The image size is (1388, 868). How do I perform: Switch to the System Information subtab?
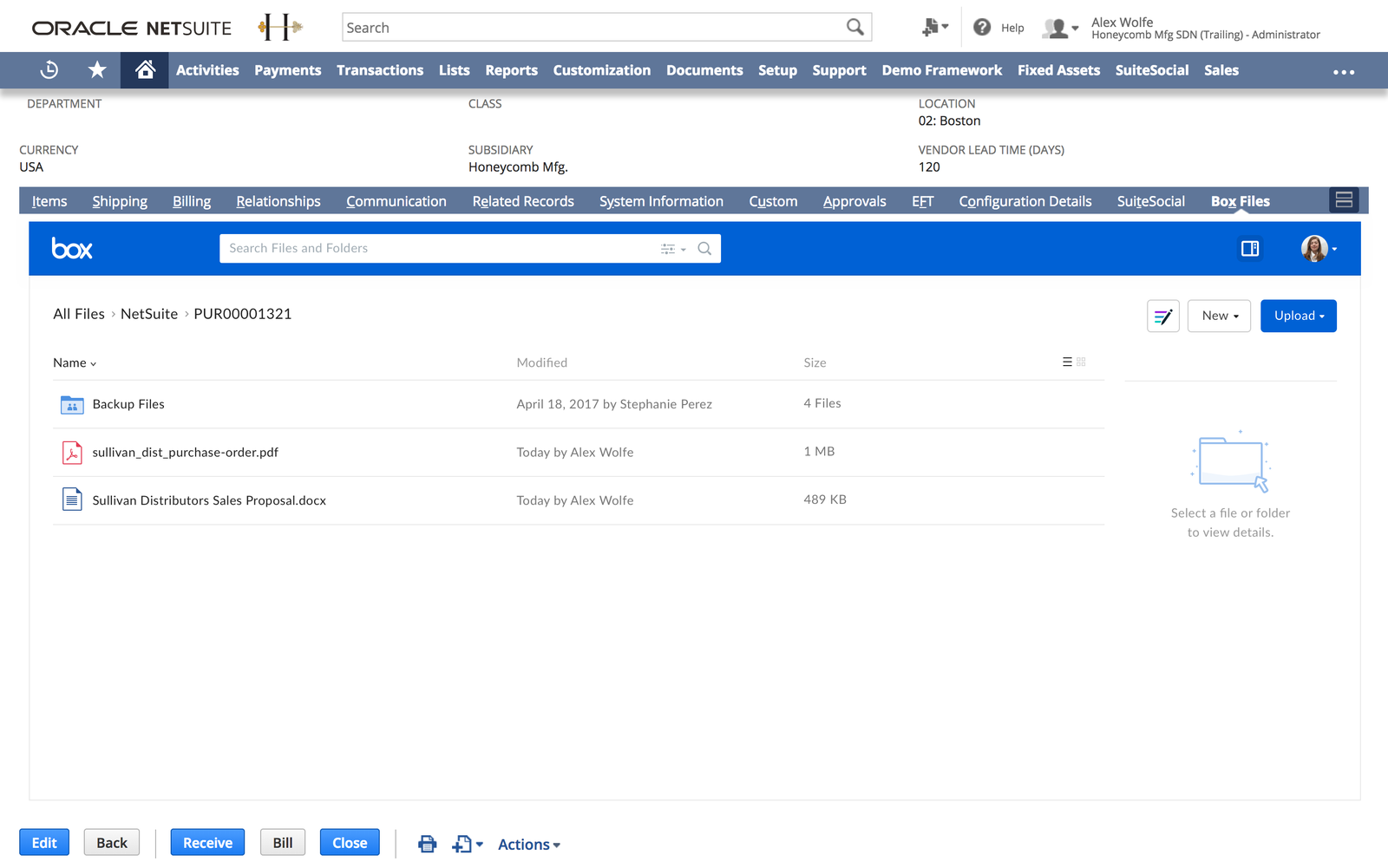(661, 201)
